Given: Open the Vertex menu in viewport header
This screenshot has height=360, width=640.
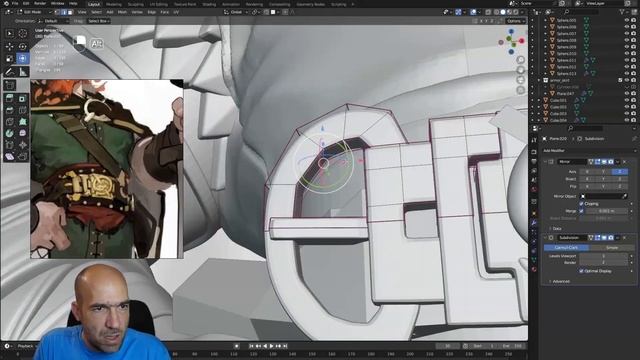Looking at the screenshot, I should click(137, 12).
